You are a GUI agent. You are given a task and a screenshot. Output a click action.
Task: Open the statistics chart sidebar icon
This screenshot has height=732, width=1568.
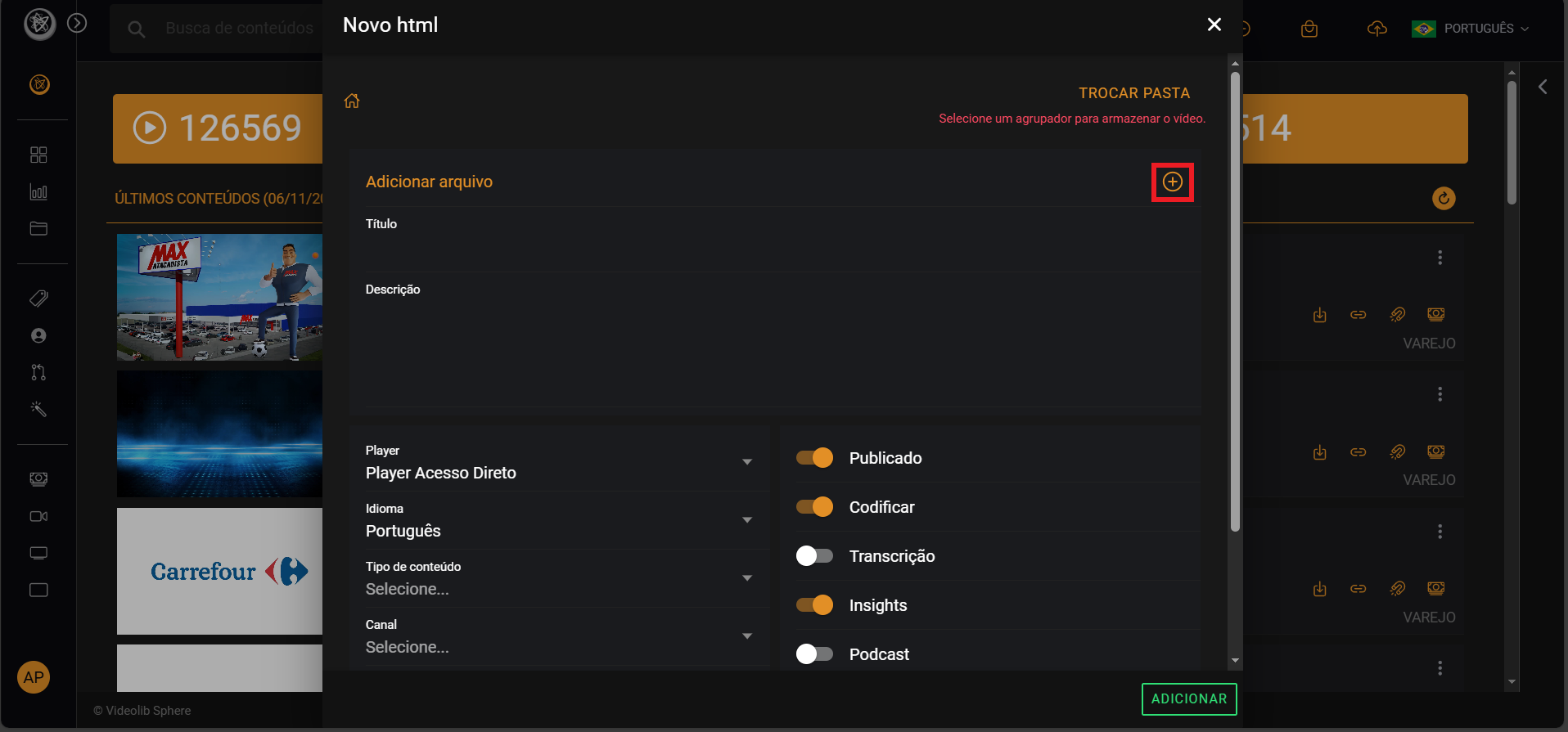tap(38, 192)
